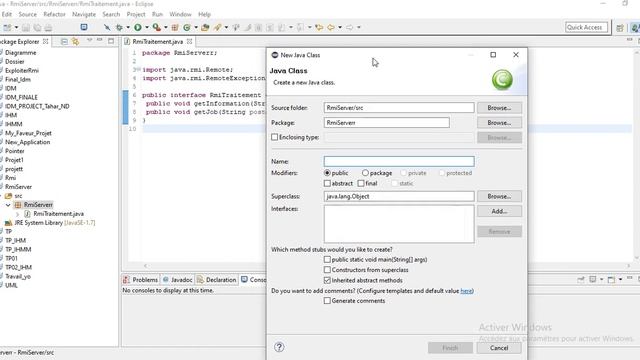This screenshot has height=360, width=640.
Task: Click the Quick Access search box
Action: coord(587,27)
